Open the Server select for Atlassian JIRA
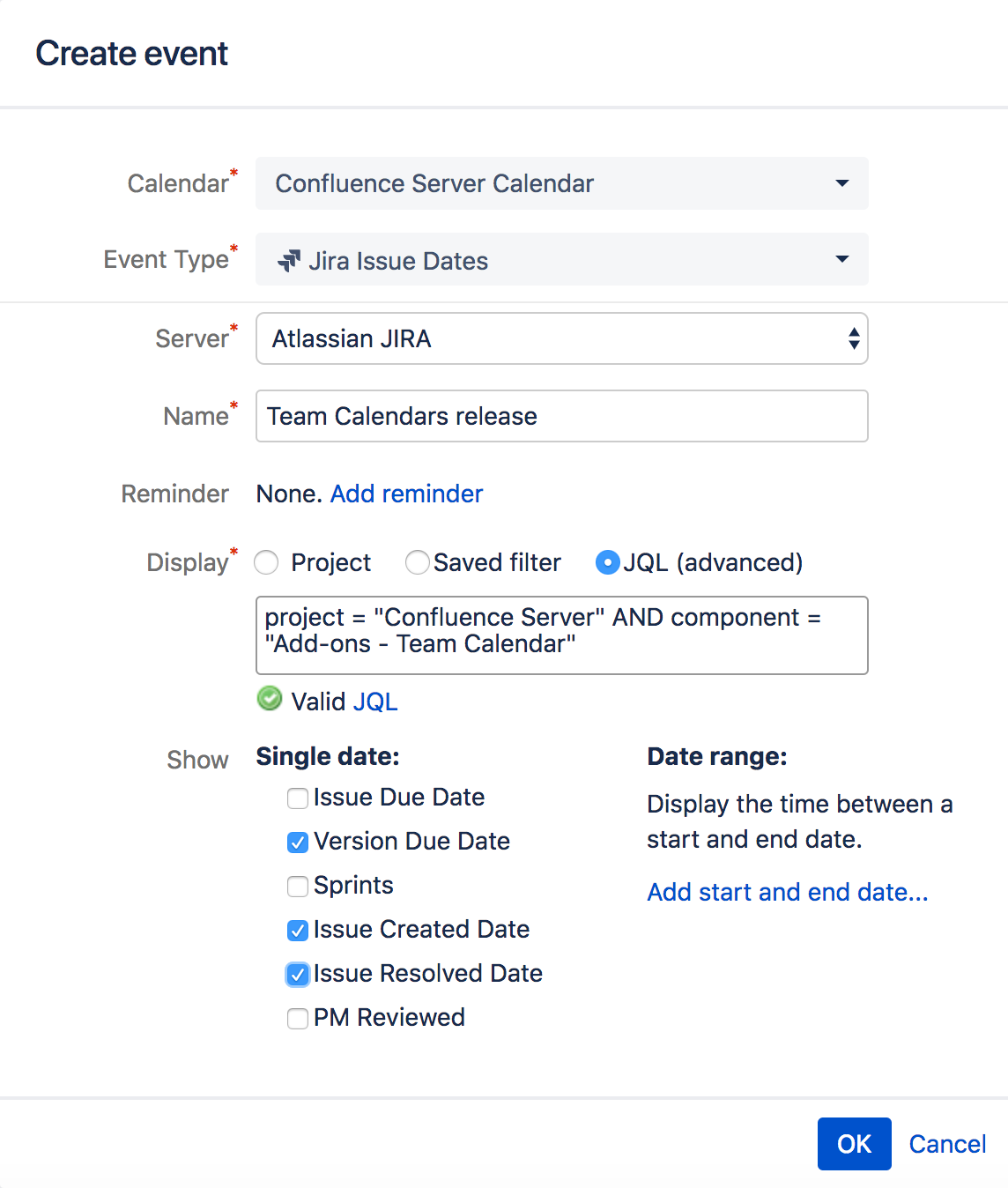This screenshot has height=1188, width=1008. (x=561, y=338)
